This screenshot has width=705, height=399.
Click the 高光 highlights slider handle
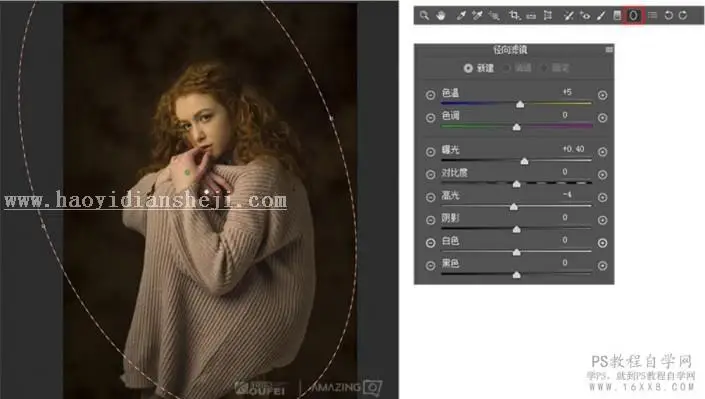pos(513,207)
